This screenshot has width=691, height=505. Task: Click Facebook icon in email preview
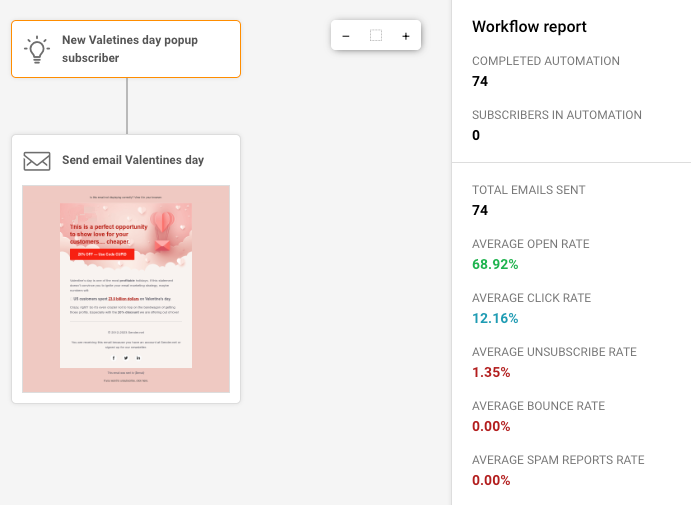click(113, 357)
